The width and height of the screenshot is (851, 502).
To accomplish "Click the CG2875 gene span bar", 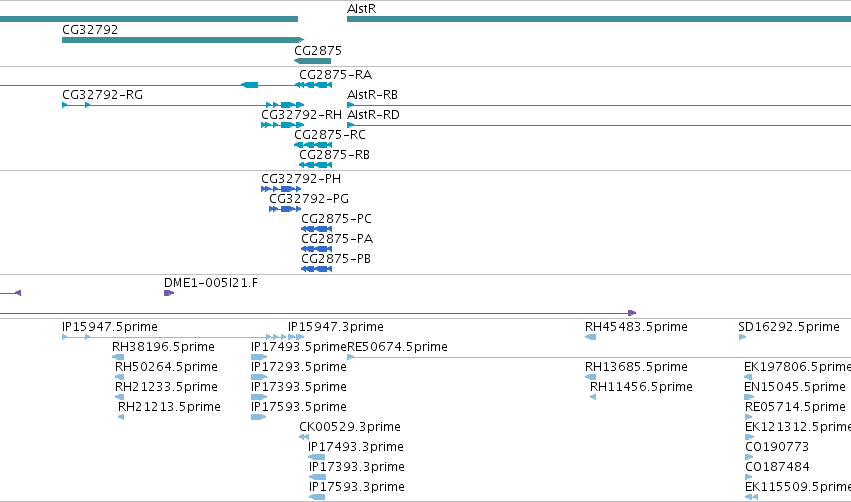I will (x=313, y=61).
